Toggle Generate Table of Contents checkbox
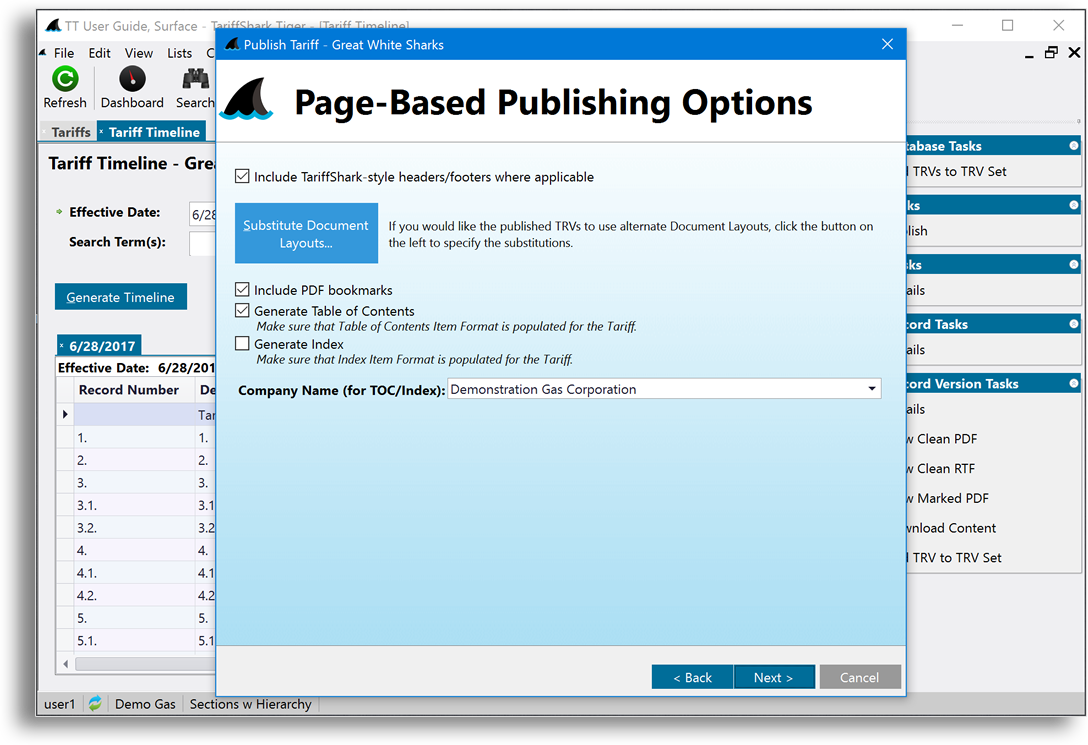The image size is (1088, 745). (242, 310)
